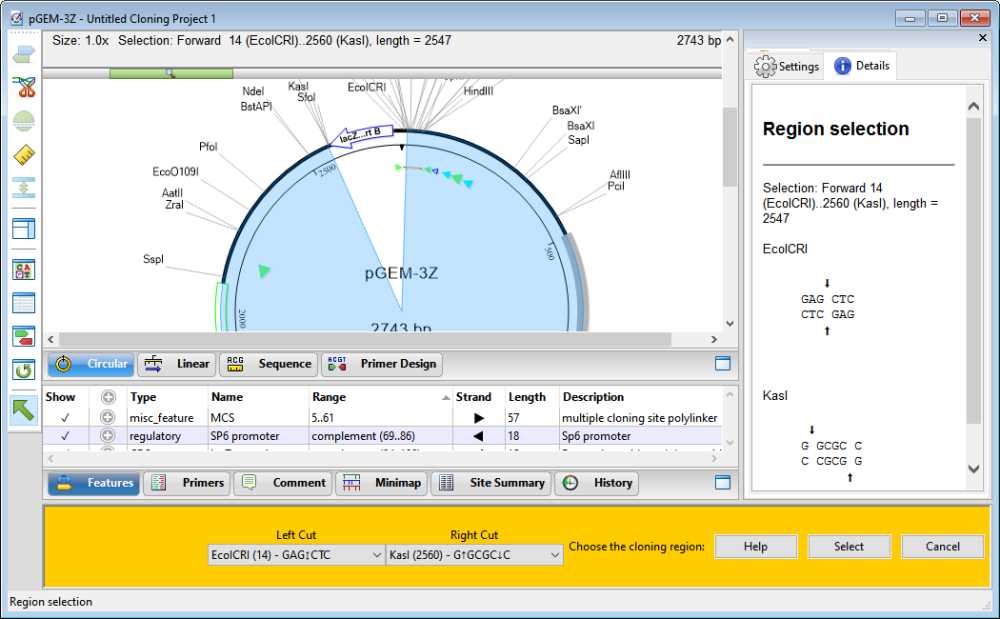Maximize the map panel using its window icon
Image resolution: width=1000 pixels, height=619 pixels.
[x=722, y=364]
